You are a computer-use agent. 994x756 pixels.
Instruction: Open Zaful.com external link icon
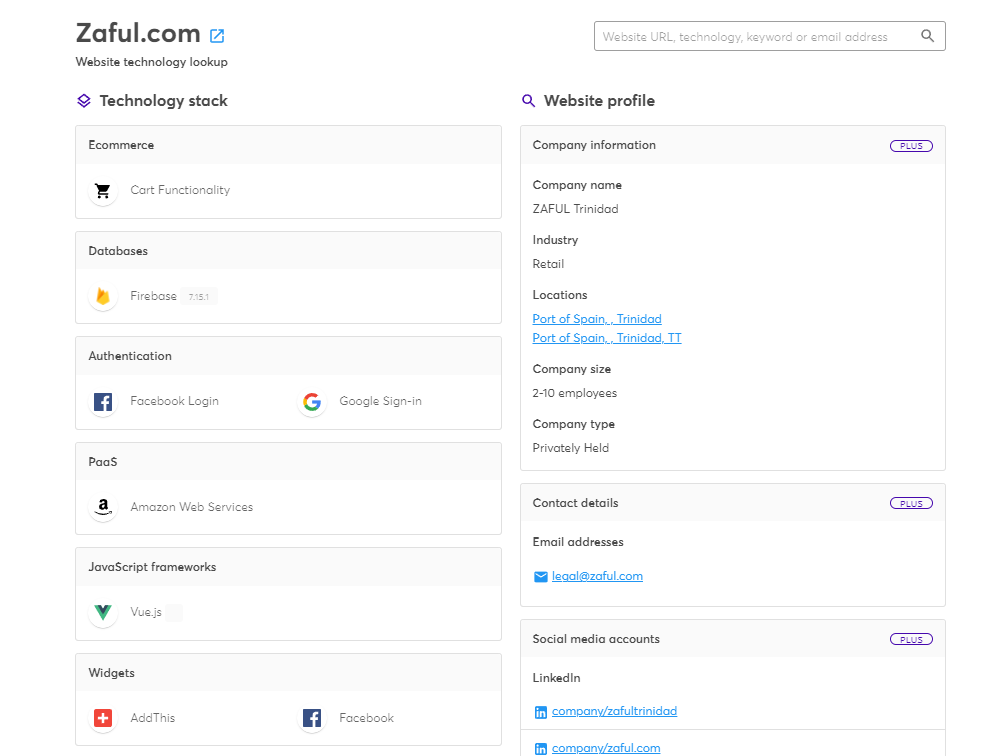coord(217,36)
